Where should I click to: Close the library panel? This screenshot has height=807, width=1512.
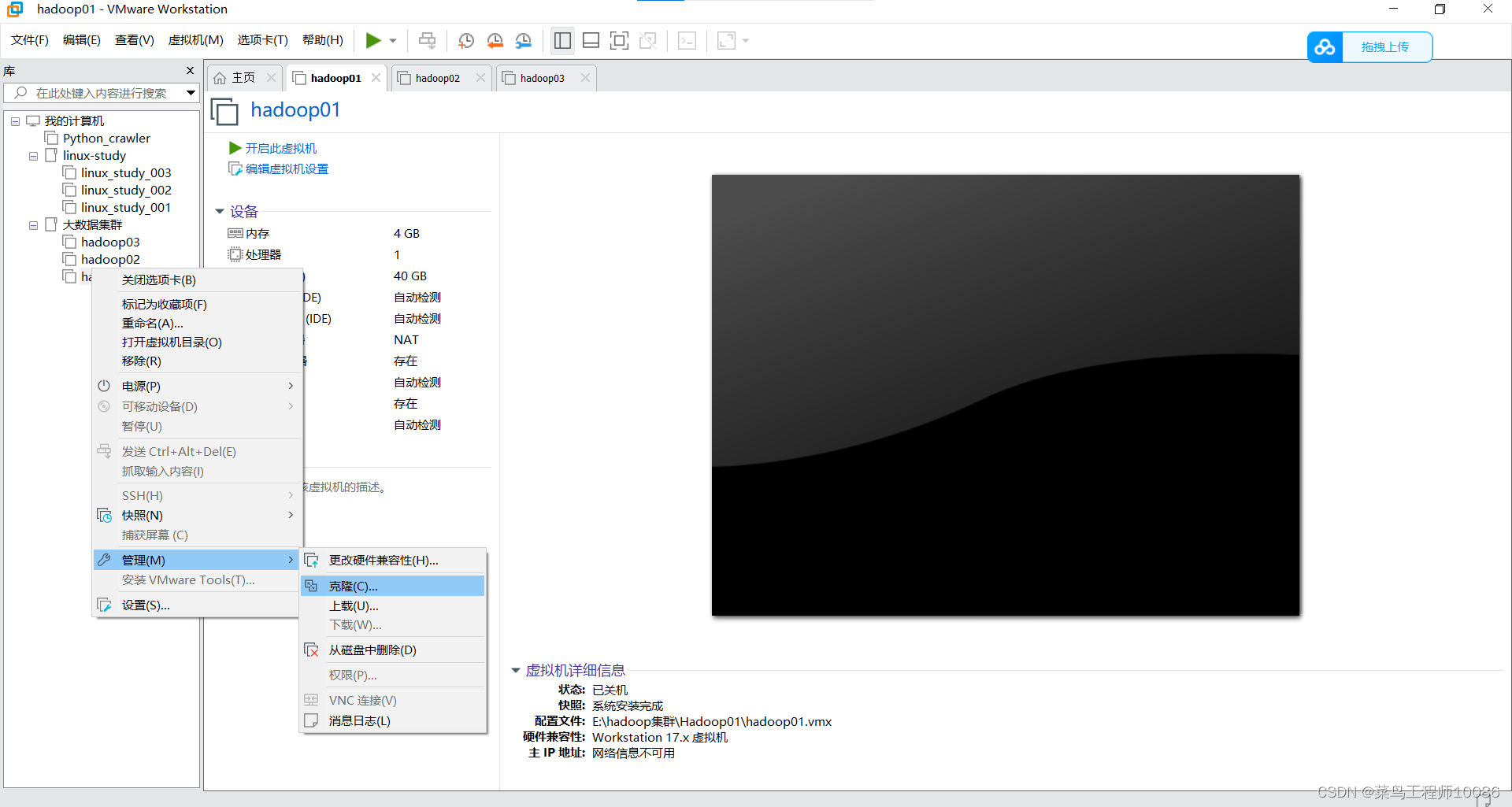click(190, 71)
